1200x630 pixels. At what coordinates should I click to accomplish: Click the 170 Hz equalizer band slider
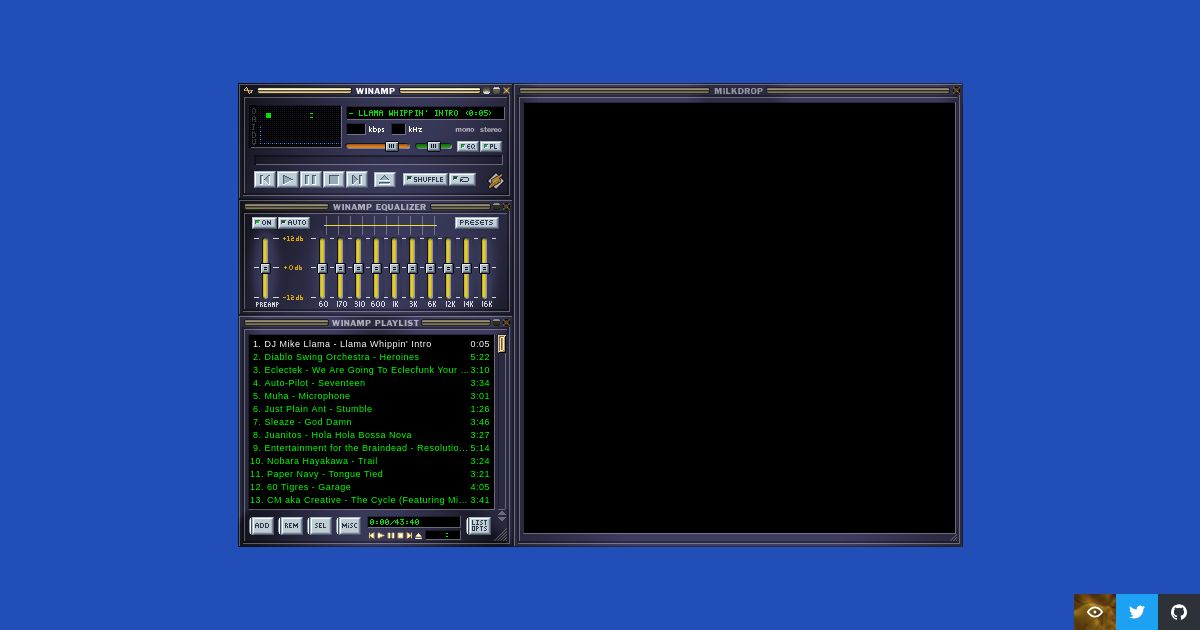tap(340, 268)
